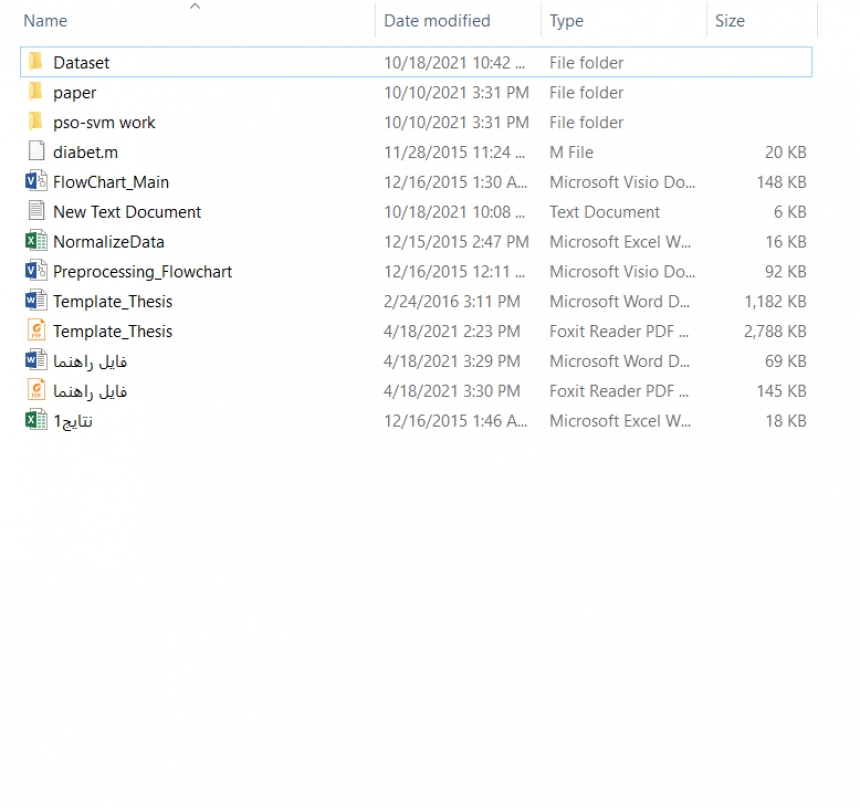Click the "6 KB" size cell
The height and width of the screenshot is (808, 860).
(x=790, y=212)
